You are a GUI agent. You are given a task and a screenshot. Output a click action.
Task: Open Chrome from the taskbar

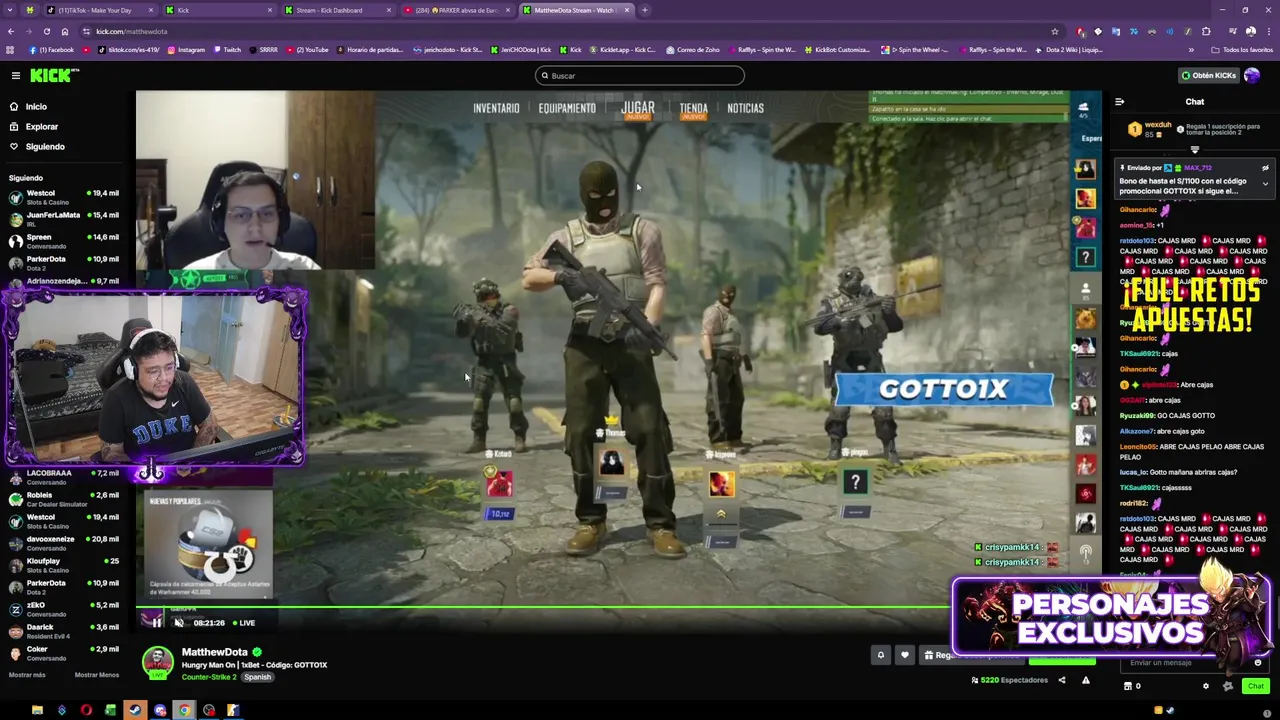coord(184,711)
